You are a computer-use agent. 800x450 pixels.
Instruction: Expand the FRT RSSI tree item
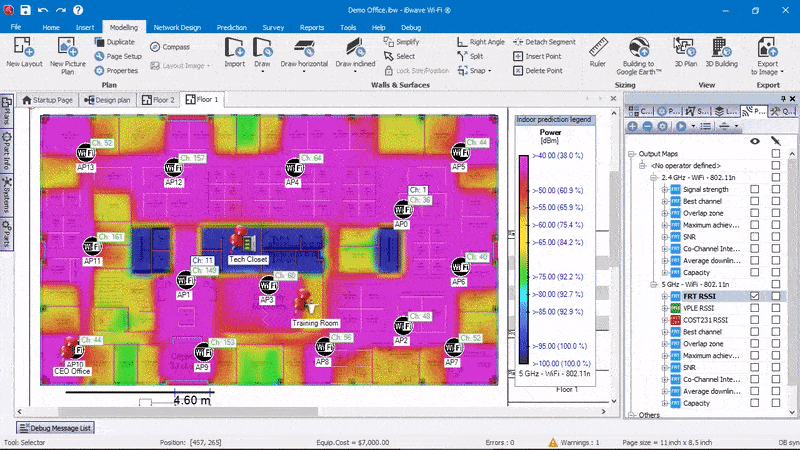pyautogui.click(x=665, y=296)
